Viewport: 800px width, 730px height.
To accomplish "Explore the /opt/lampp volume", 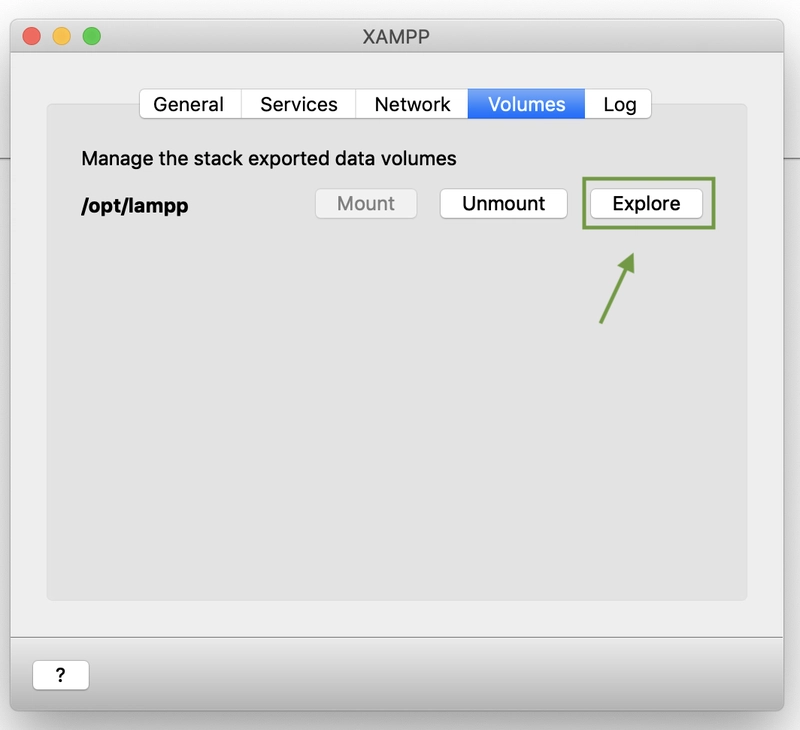I will coord(646,204).
